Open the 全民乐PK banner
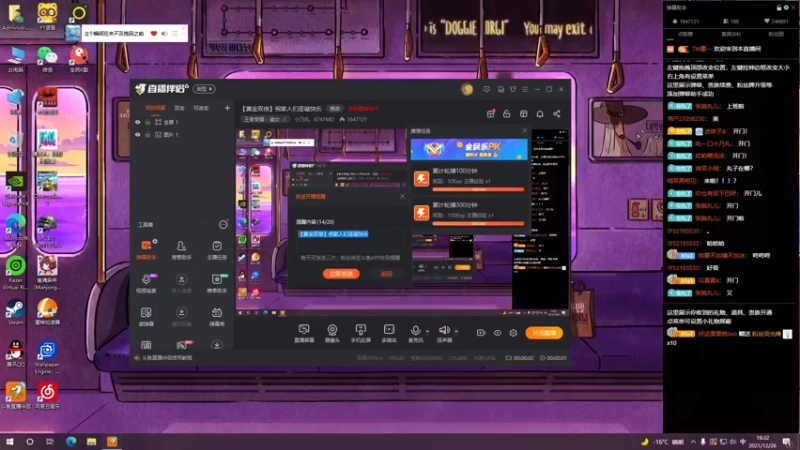 (x=469, y=149)
